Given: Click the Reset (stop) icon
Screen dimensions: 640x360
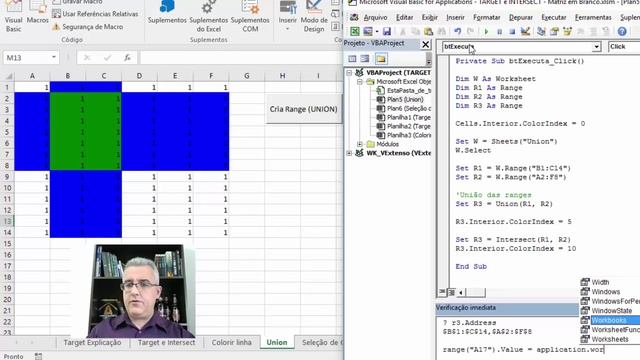Looking at the screenshot, I should [512, 31].
